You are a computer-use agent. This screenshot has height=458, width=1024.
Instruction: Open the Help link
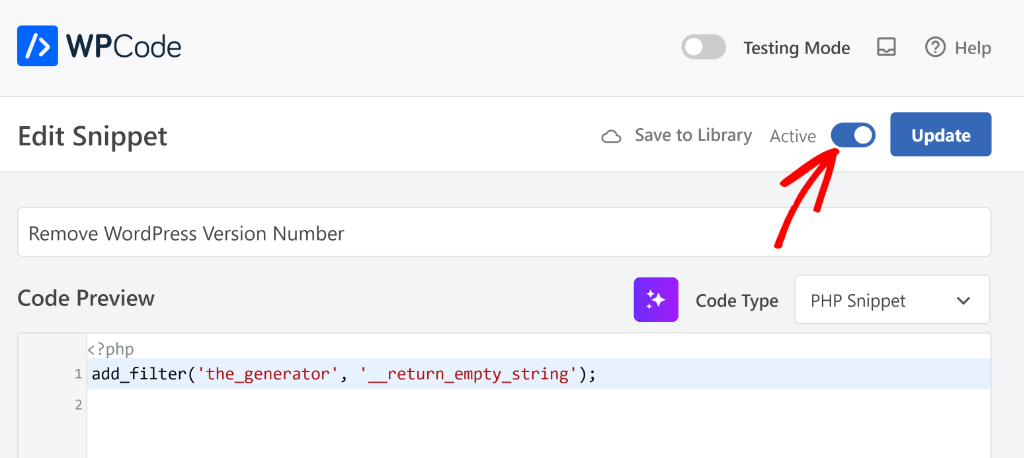click(x=958, y=48)
